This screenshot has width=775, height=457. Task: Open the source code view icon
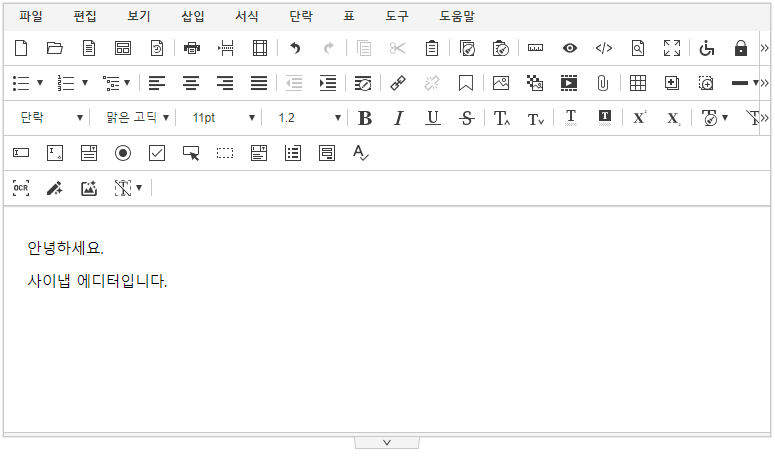(604, 48)
